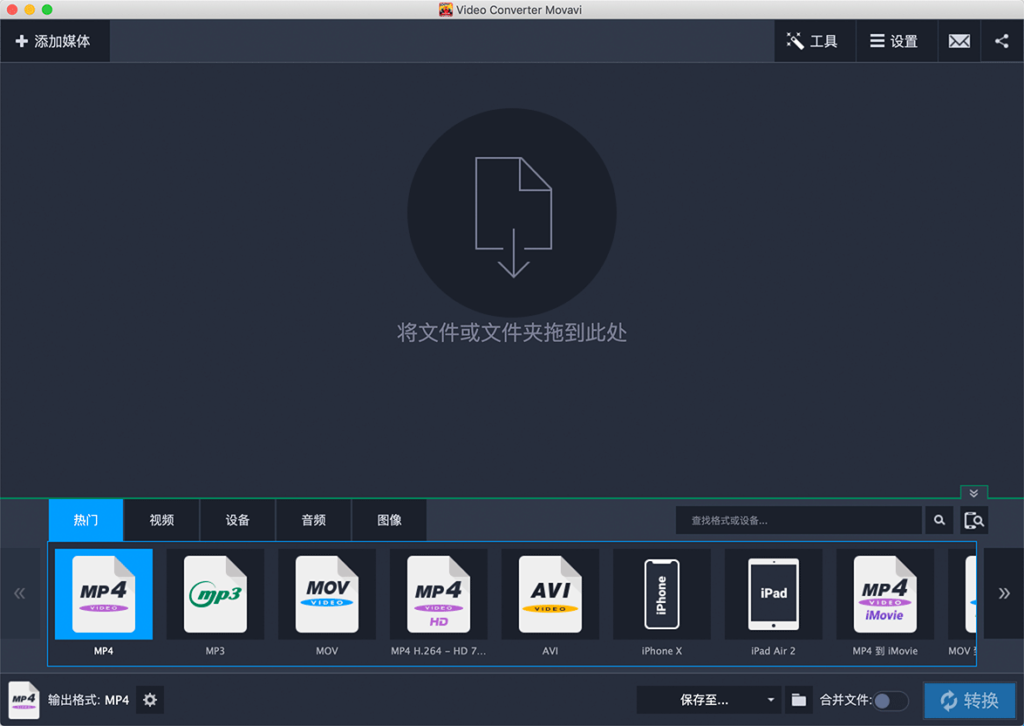The height and width of the screenshot is (726, 1024).
Task: Switch to the 音频 tab
Action: (313, 520)
